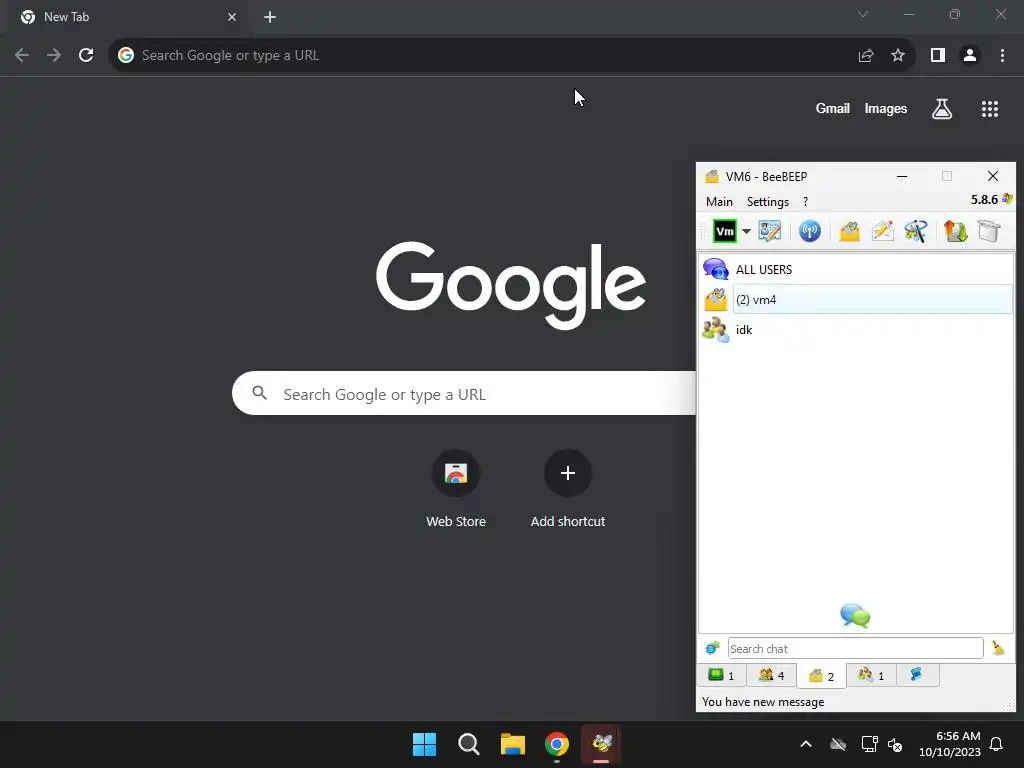Click the vm4 envelope icon in chat list
This screenshot has height=768, width=1024.
click(x=716, y=300)
